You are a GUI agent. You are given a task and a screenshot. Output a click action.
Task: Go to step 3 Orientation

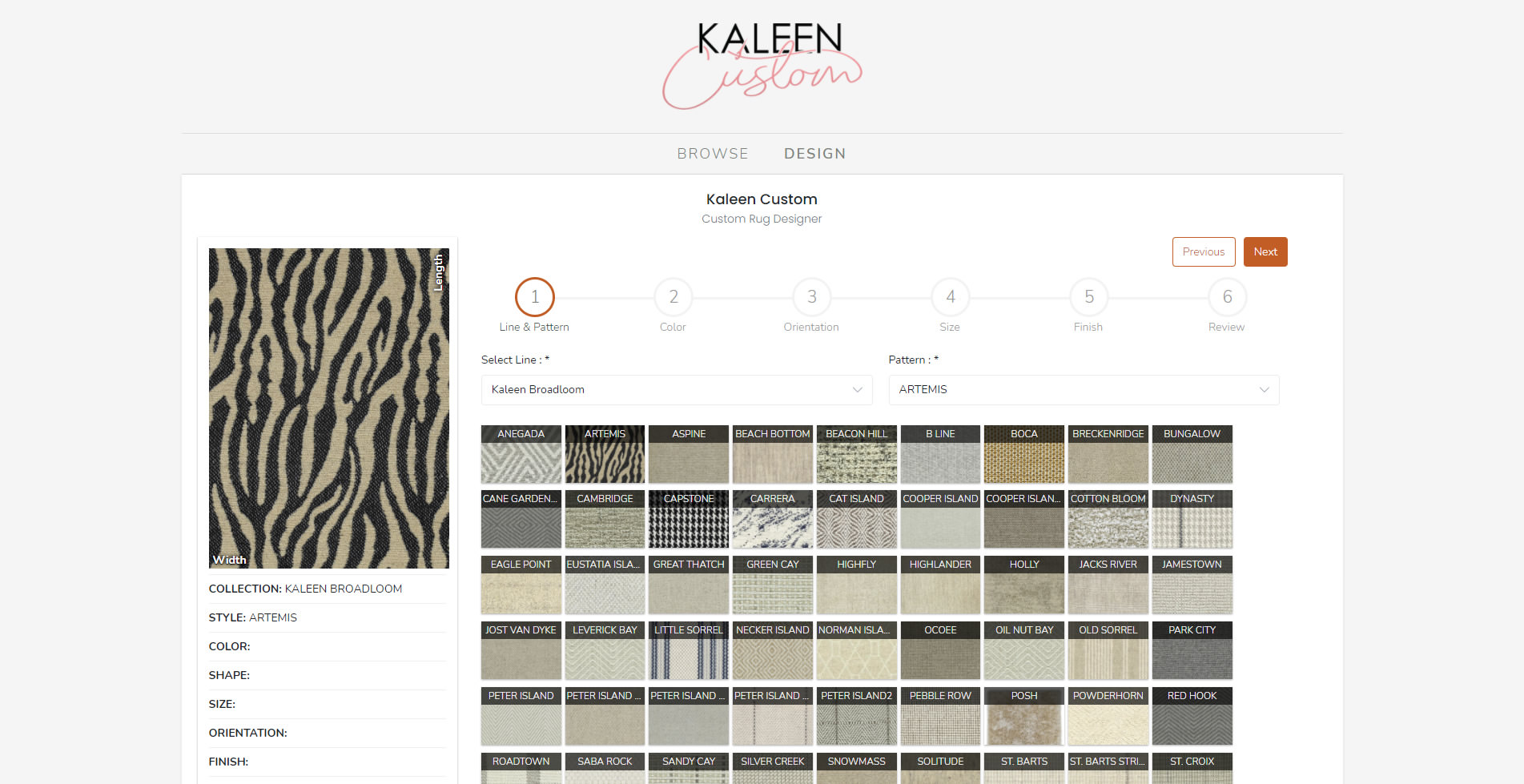point(812,297)
